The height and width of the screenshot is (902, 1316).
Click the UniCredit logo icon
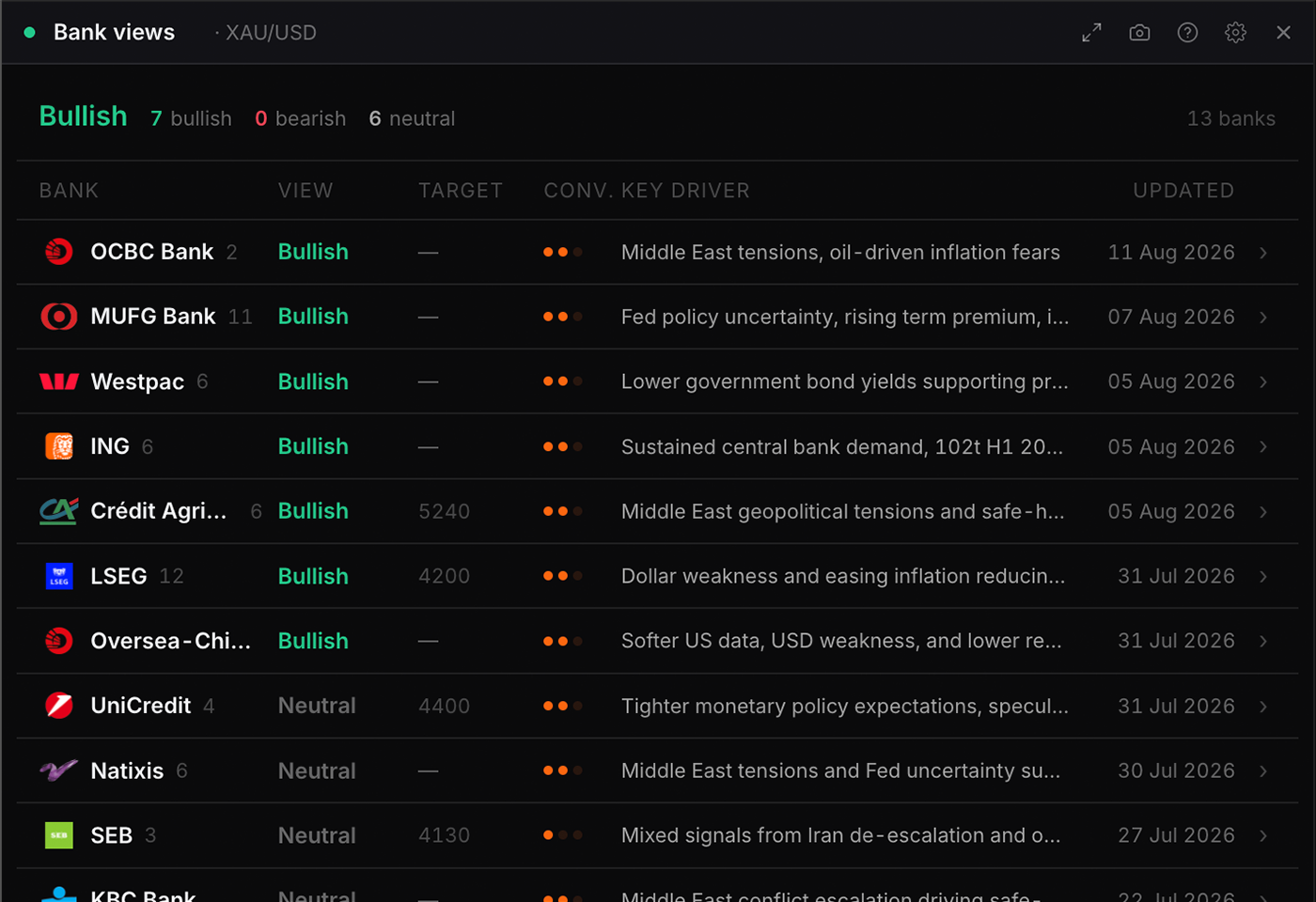click(x=59, y=706)
